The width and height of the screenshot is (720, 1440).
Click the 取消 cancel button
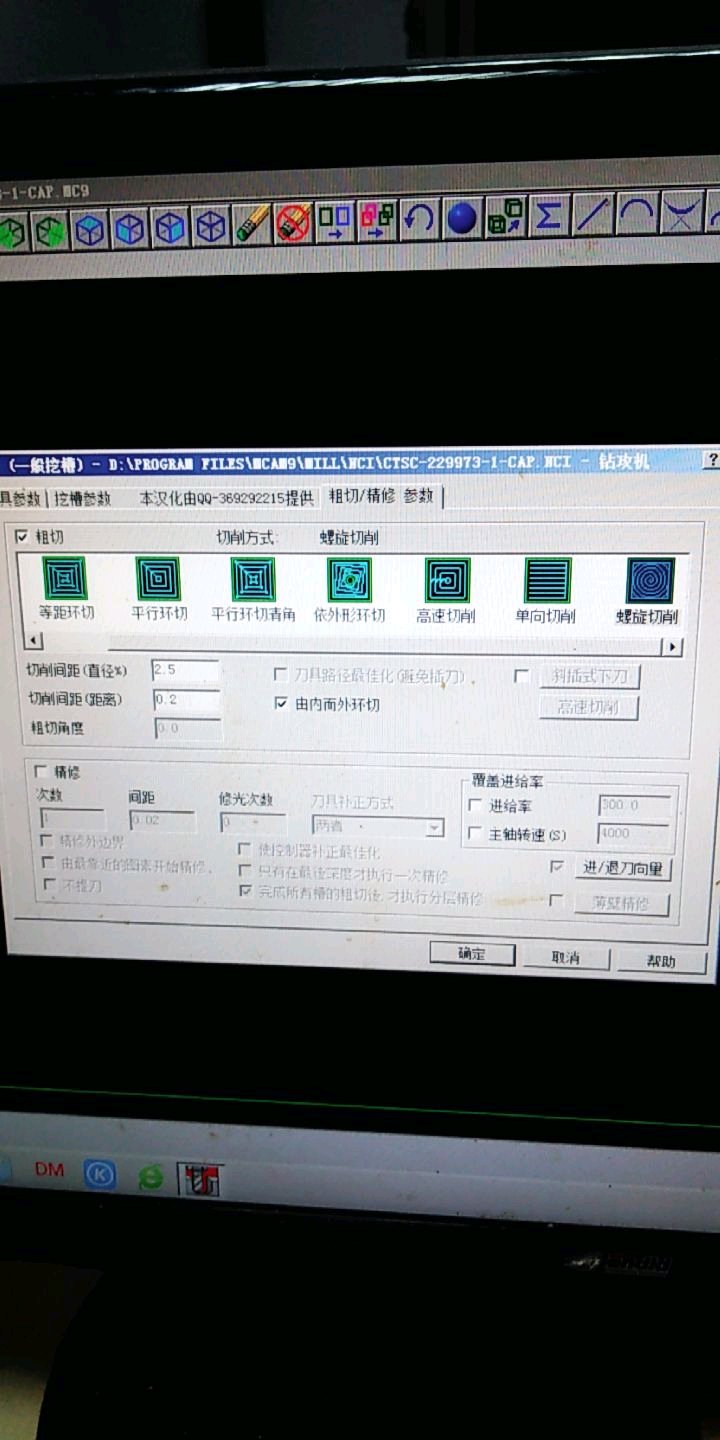pyautogui.click(x=566, y=958)
